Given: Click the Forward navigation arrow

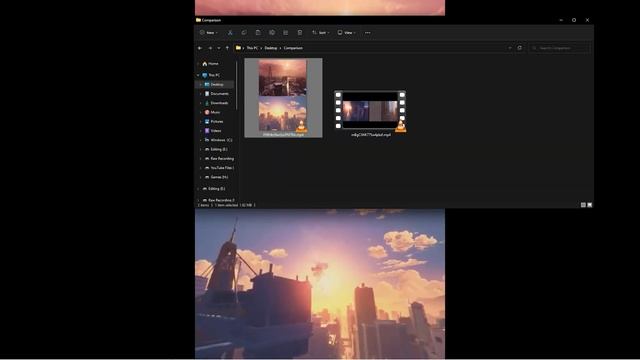Looking at the screenshot, I should 210,48.
